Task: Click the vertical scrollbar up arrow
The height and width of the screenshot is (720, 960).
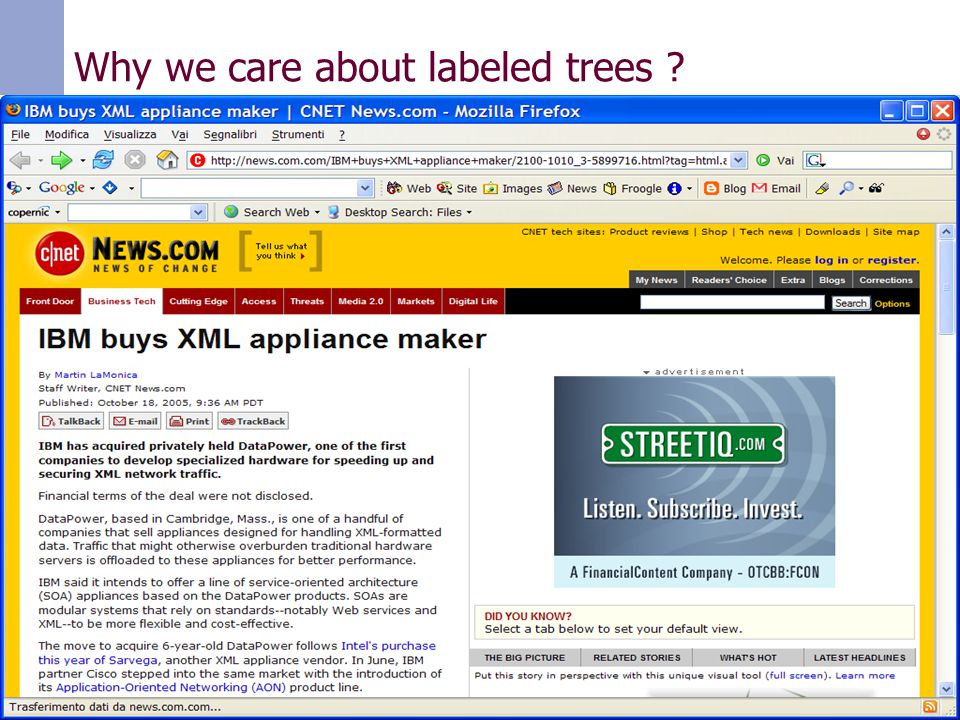Action: [946, 232]
